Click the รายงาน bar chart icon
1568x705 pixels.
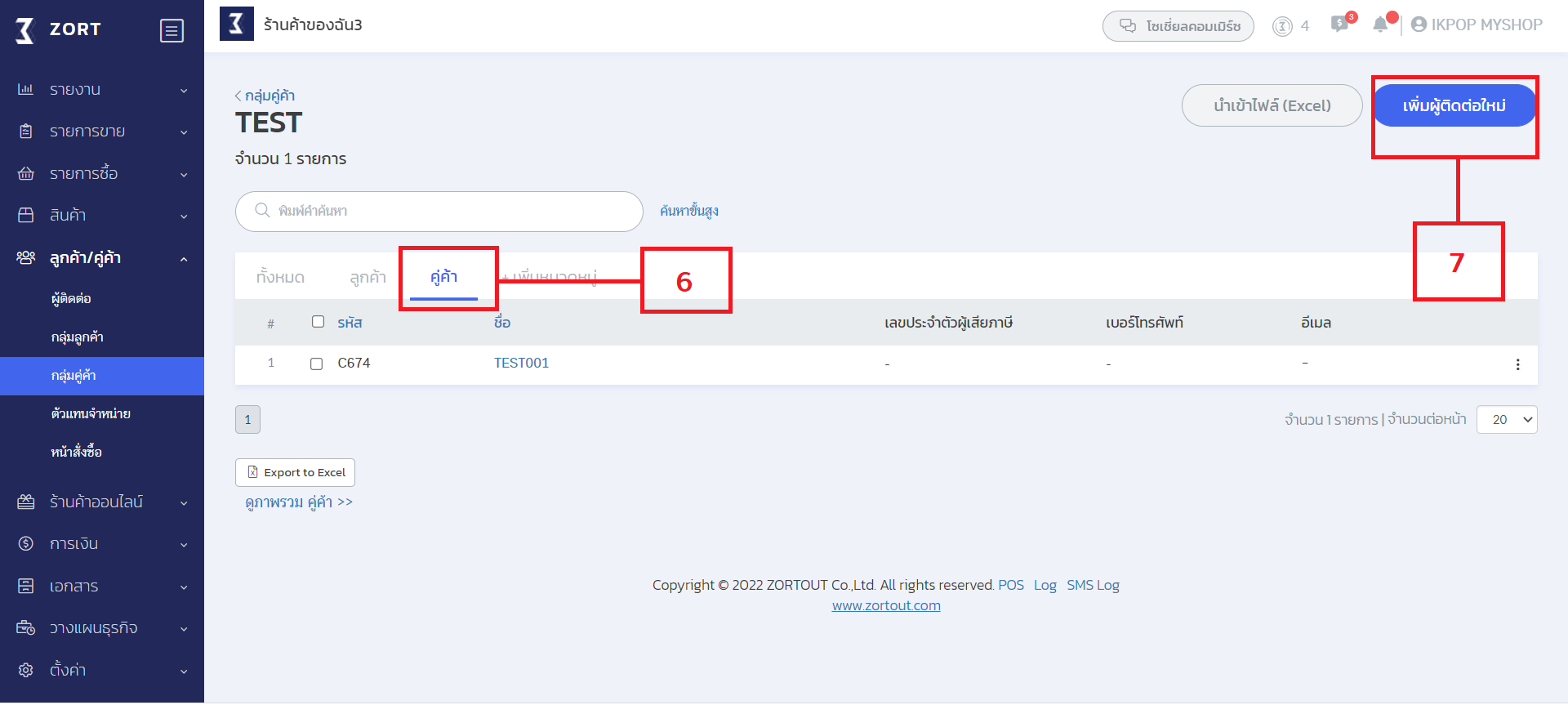click(26, 89)
